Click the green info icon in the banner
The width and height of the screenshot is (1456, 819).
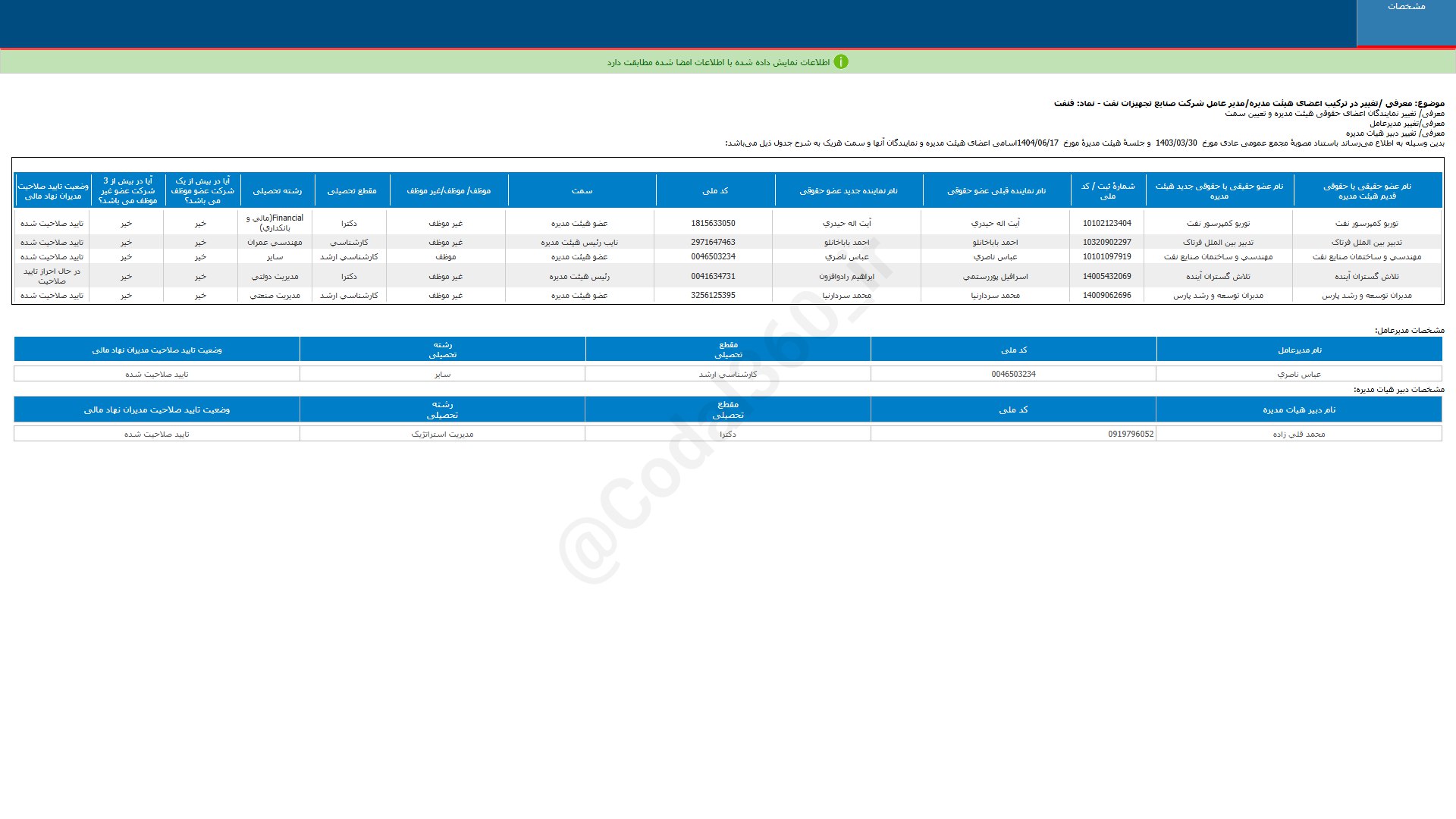click(840, 62)
